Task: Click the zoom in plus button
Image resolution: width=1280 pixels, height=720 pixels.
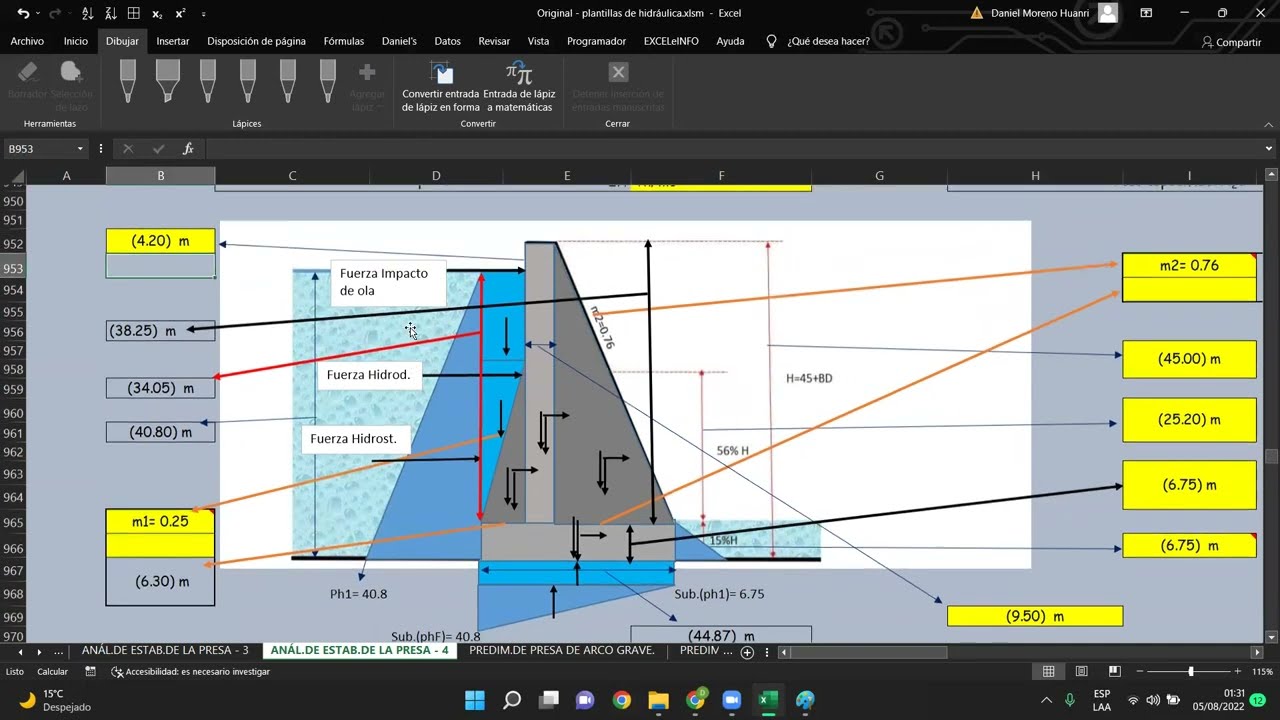Action: (x=1237, y=672)
